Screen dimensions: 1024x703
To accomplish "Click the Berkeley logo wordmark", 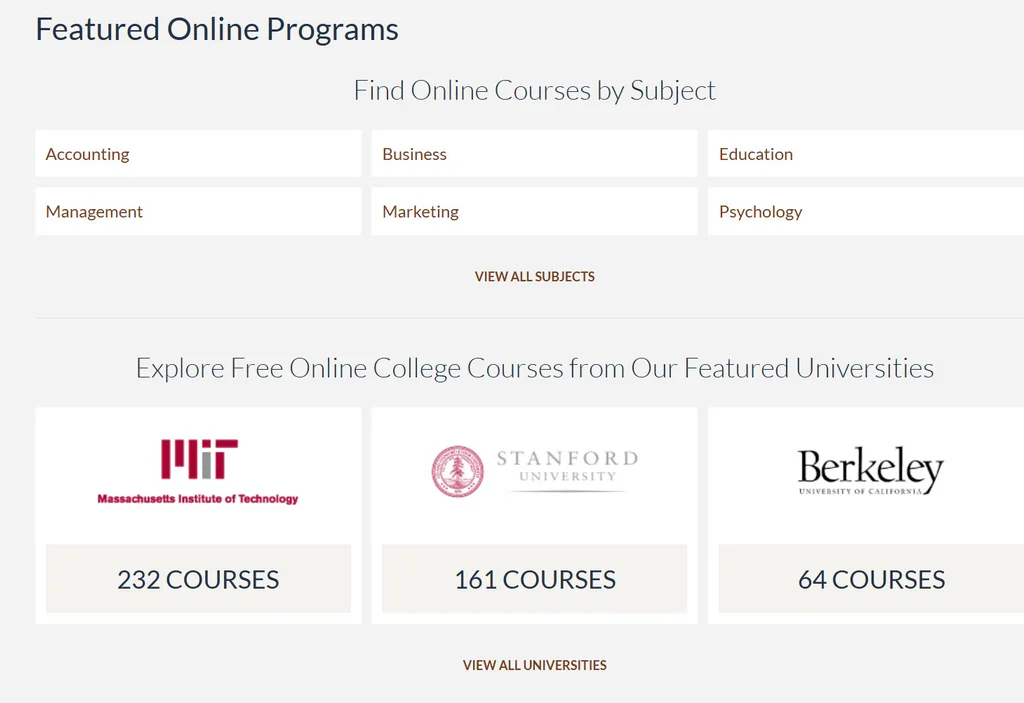I will [x=870, y=466].
